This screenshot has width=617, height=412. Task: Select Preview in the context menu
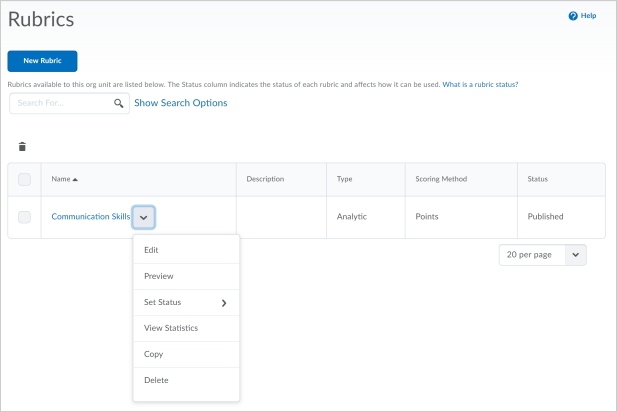click(x=159, y=276)
